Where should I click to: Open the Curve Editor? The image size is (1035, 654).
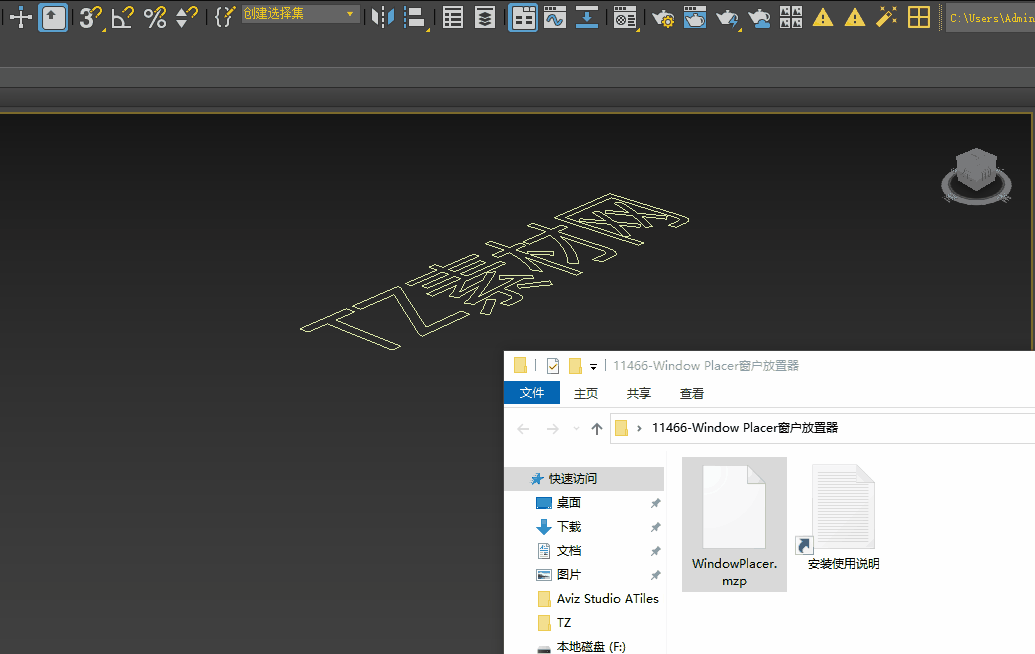pyautogui.click(x=555, y=17)
